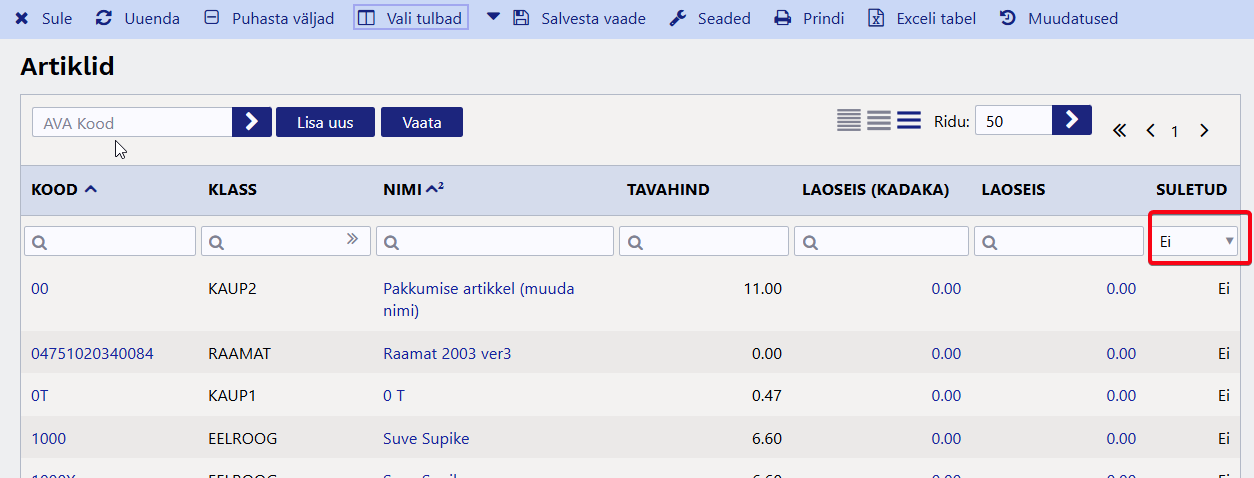Expand the arrow next to Salvesta vaade
This screenshot has width=1254, height=478.
493,17
